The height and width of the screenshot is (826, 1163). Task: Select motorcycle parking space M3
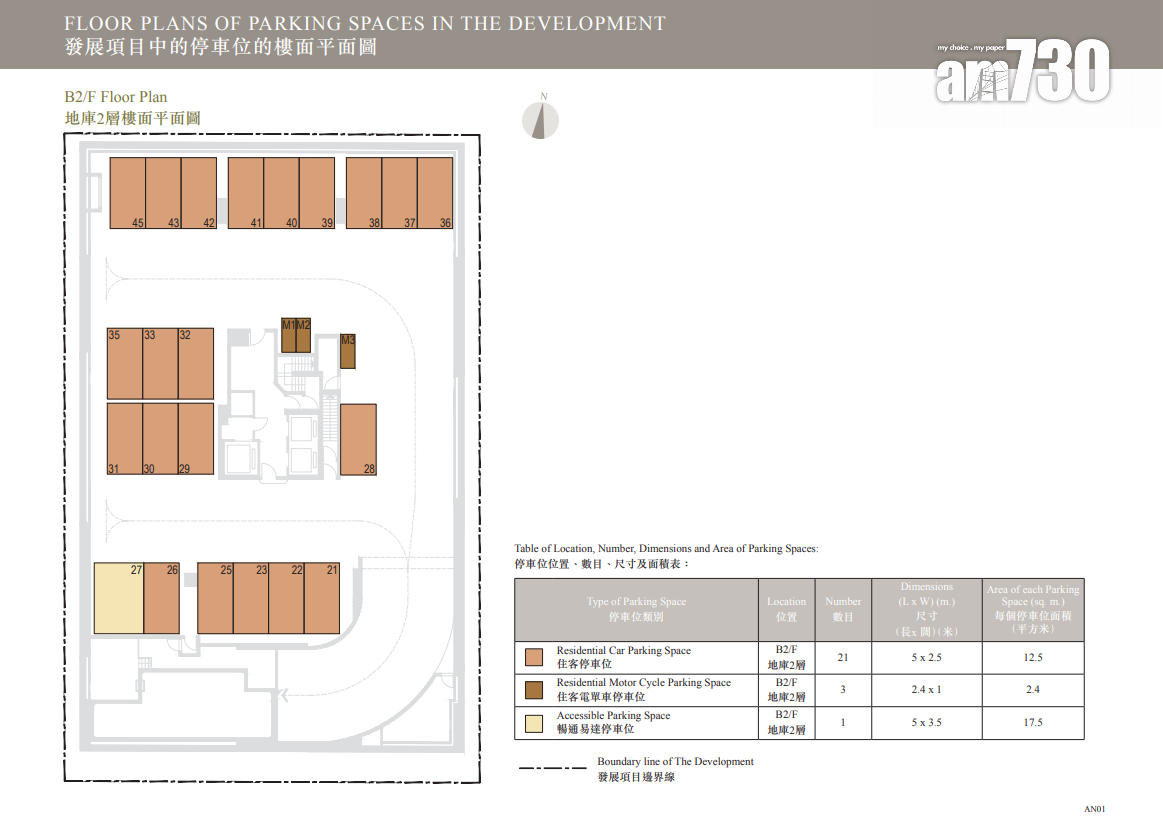(x=348, y=351)
